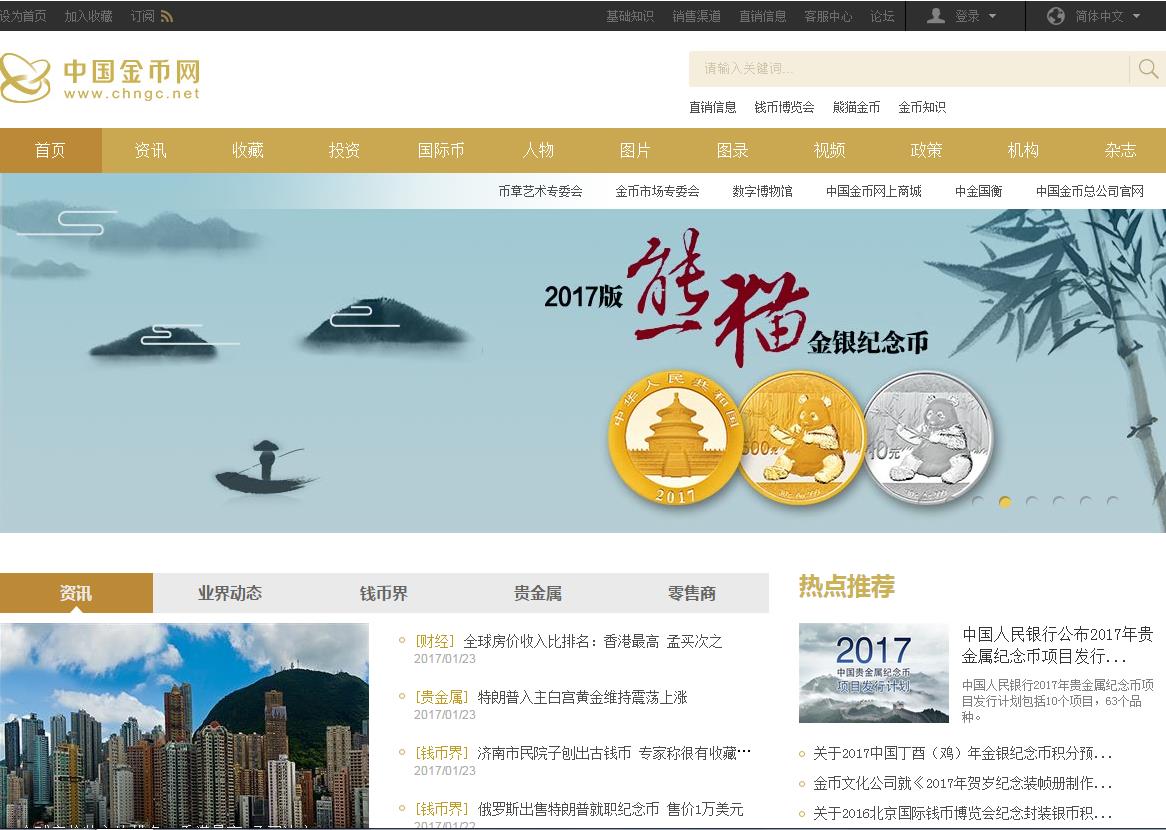
Task: Open the 资讯 navigation menu item
Action: [x=150, y=150]
